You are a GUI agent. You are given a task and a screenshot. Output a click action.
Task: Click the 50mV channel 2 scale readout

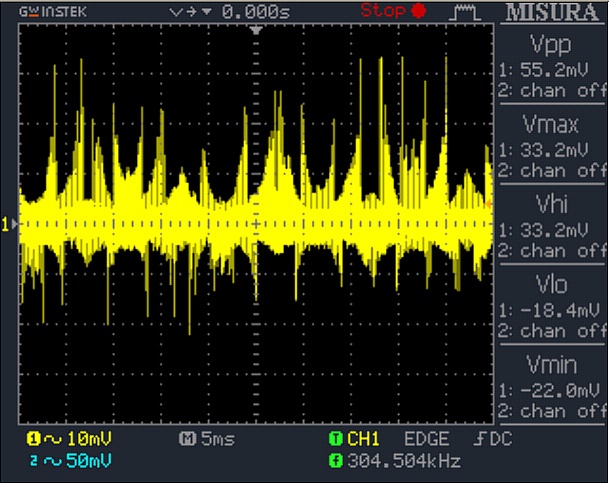coord(89,461)
